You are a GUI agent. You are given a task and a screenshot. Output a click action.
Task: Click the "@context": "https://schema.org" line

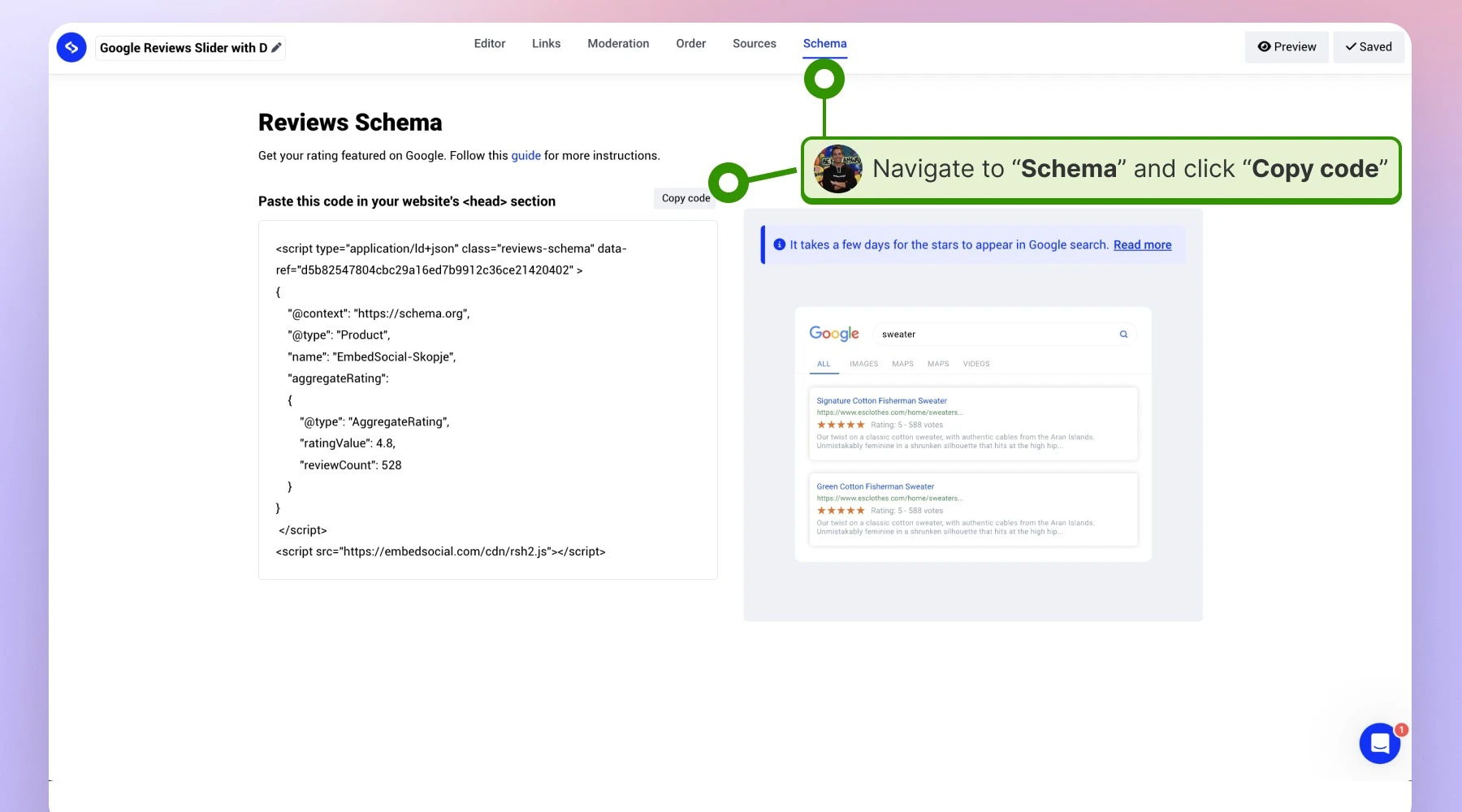pyautogui.click(x=378, y=313)
